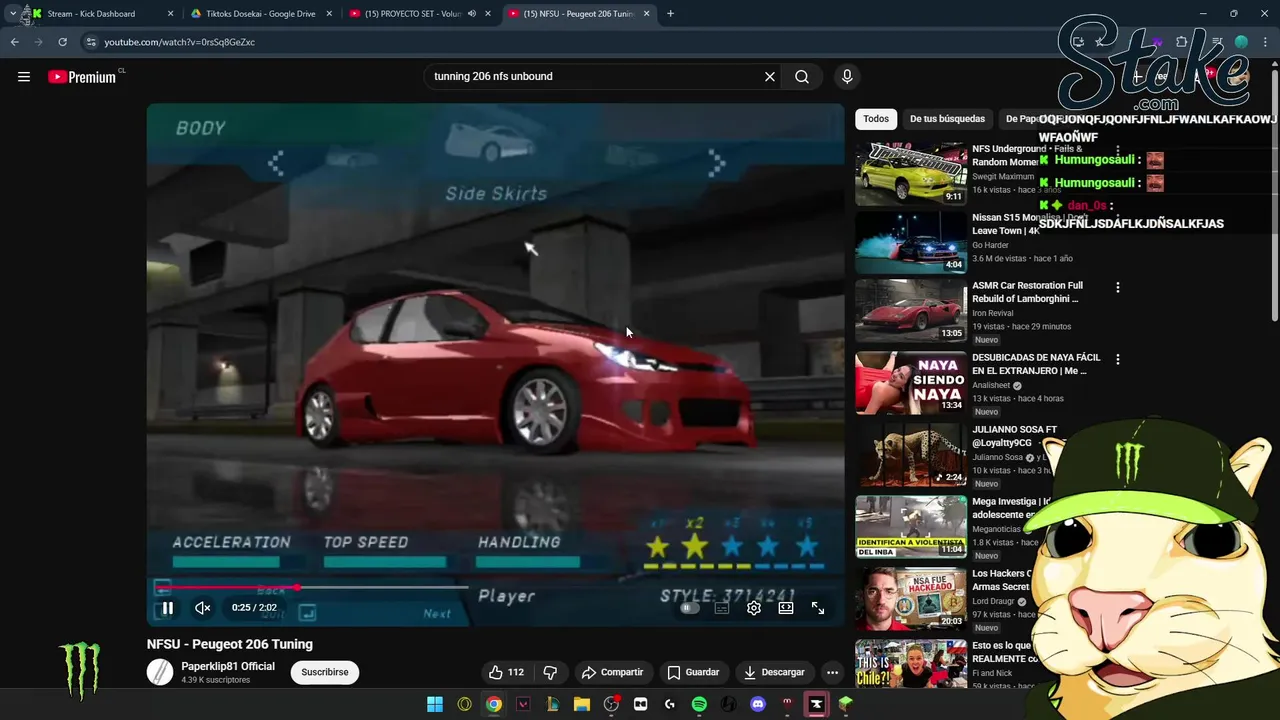Run search with magnifier button
Viewport: 1280px width, 720px height.
802,76
